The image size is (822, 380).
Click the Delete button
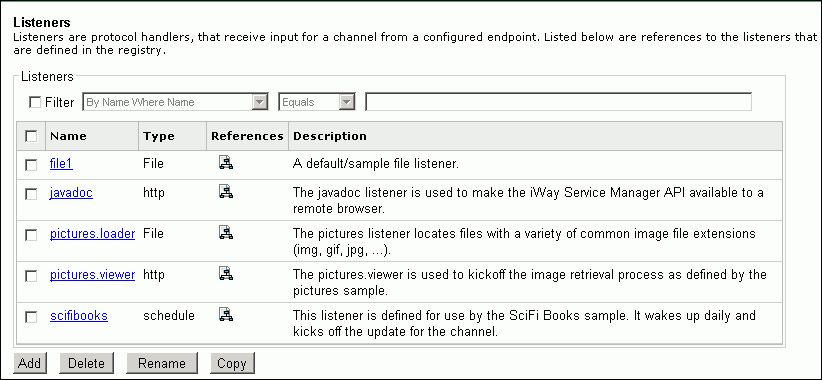86,363
